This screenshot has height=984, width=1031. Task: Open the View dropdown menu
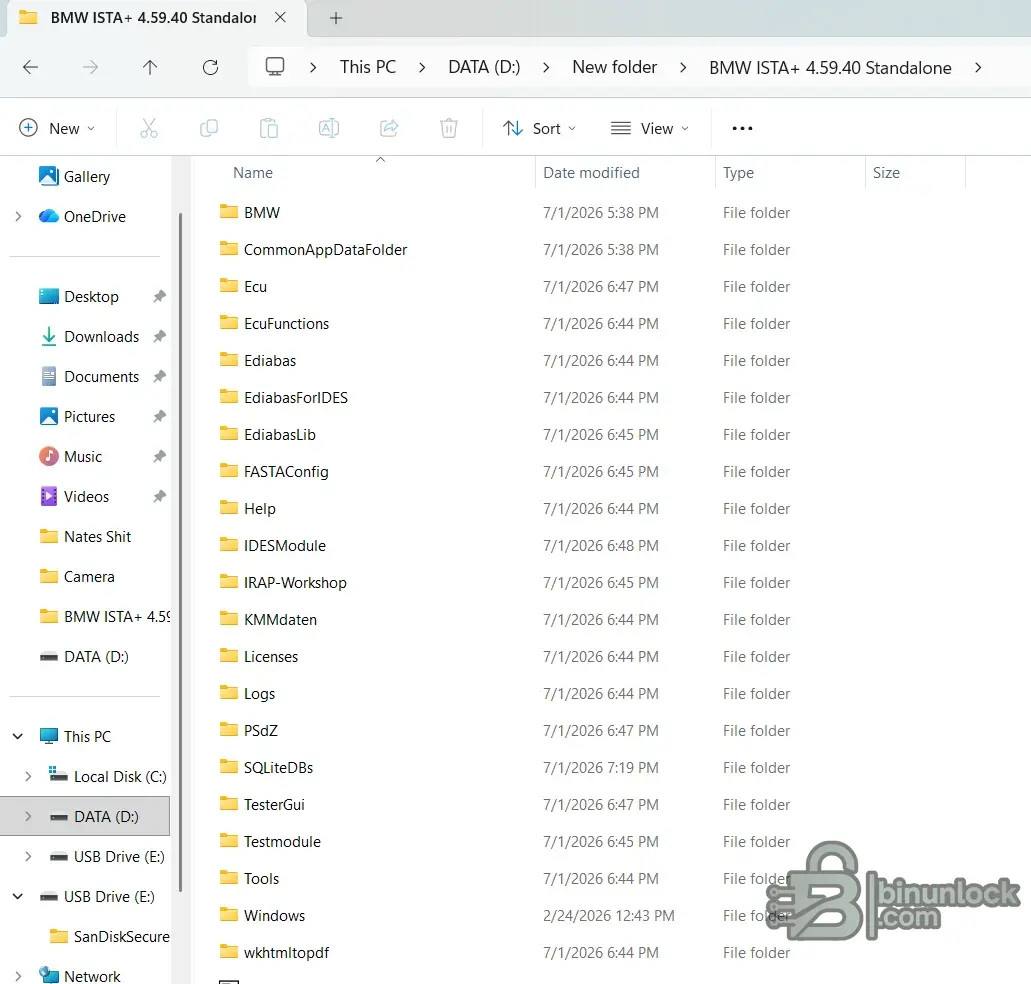[650, 128]
